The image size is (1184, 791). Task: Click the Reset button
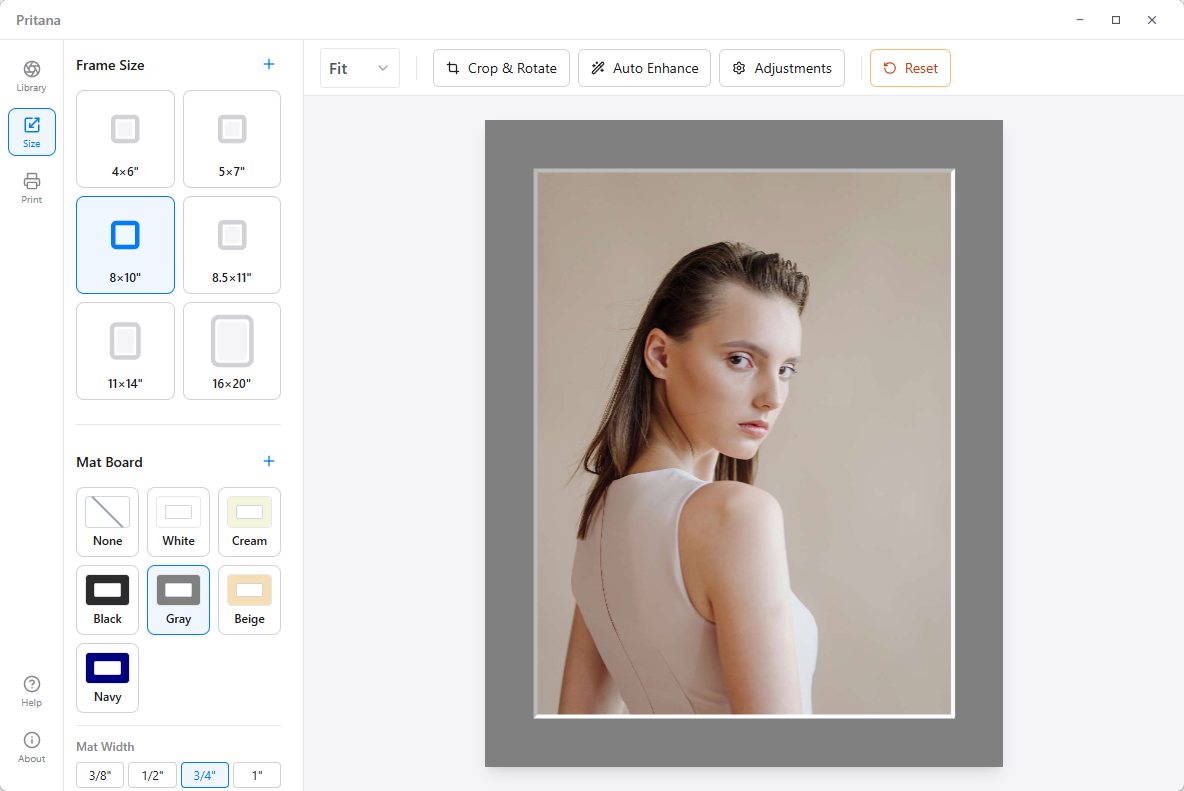pos(910,68)
